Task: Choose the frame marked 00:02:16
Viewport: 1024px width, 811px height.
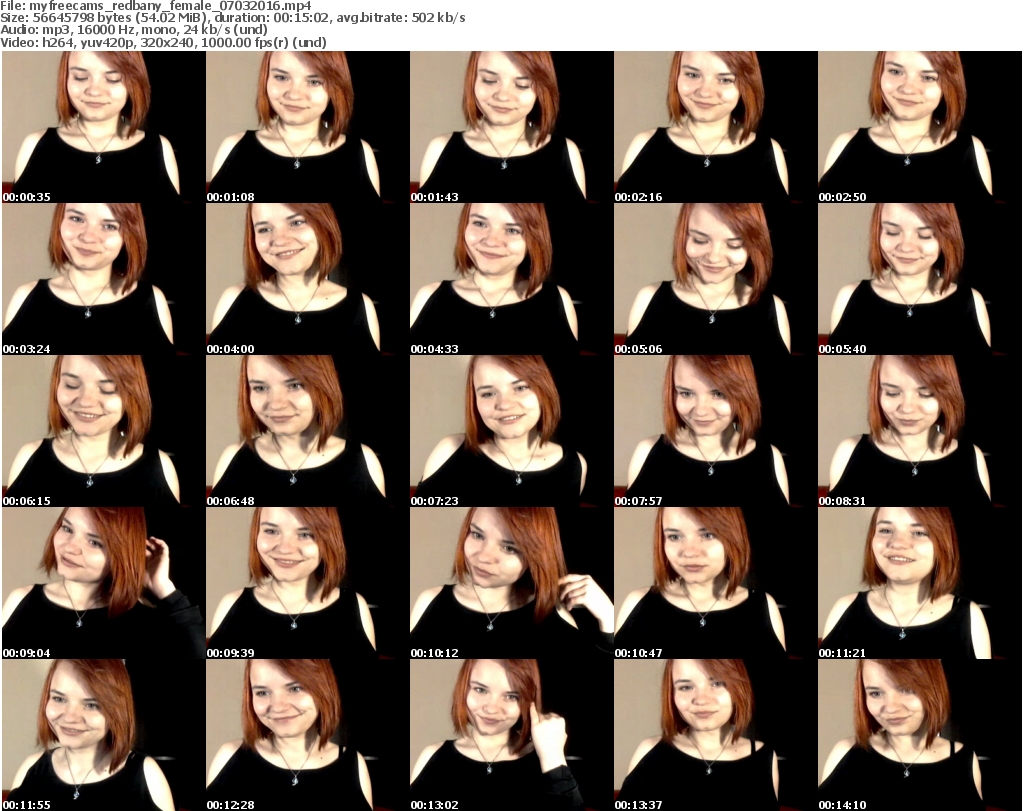Action: pyautogui.click(x=714, y=127)
